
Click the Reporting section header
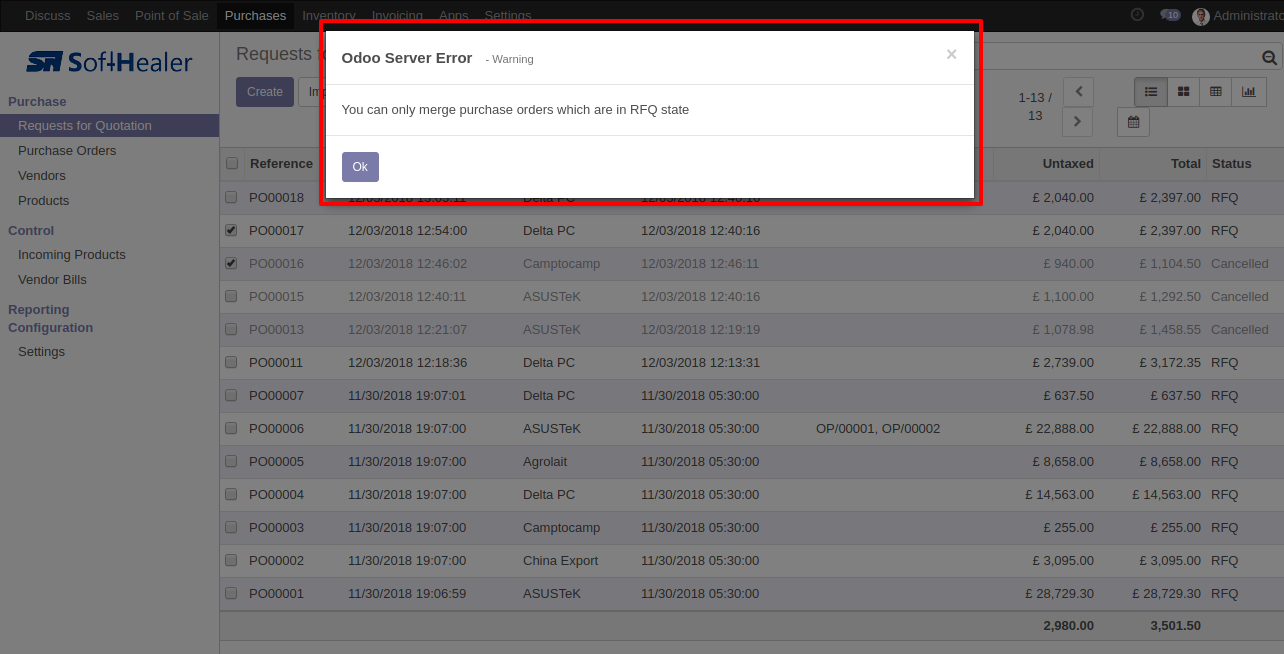[x=39, y=310]
